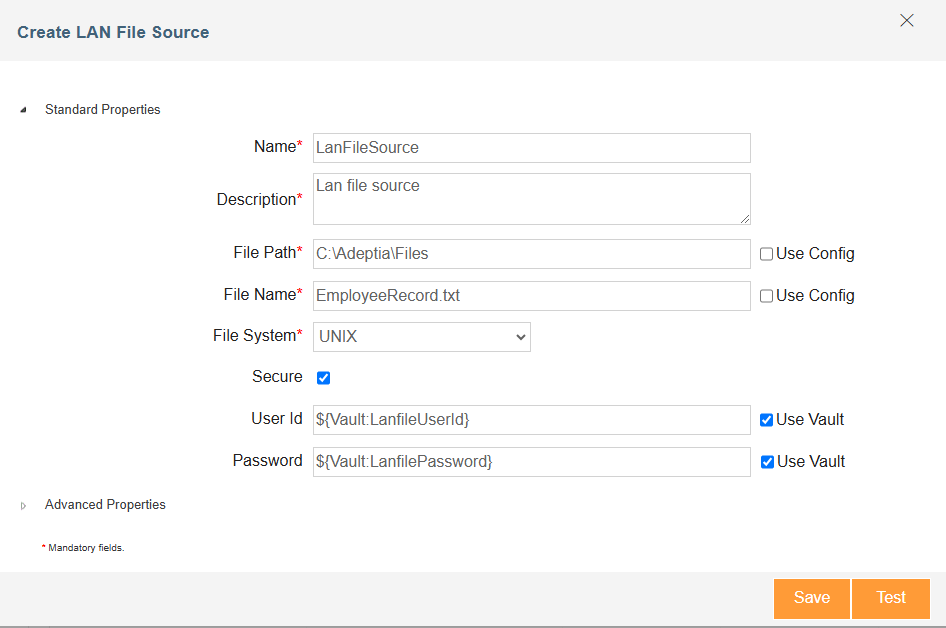Open the File System UNIX dropdown
Viewport: 946px width, 628px height.
pyautogui.click(x=422, y=337)
